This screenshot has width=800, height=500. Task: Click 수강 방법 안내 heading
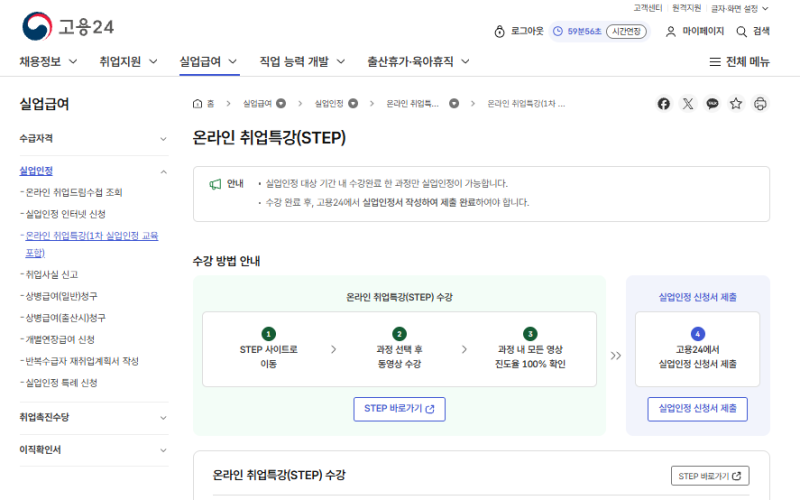[226, 261]
